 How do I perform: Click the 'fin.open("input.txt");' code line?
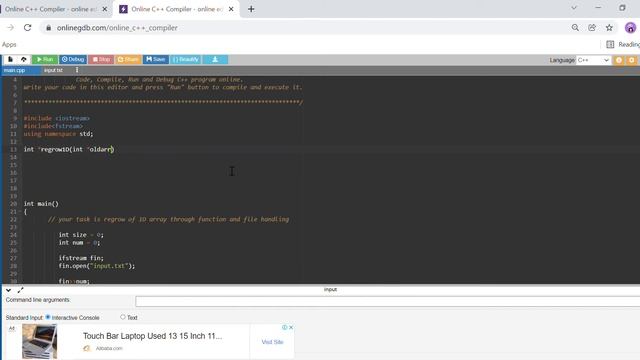click(97, 266)
